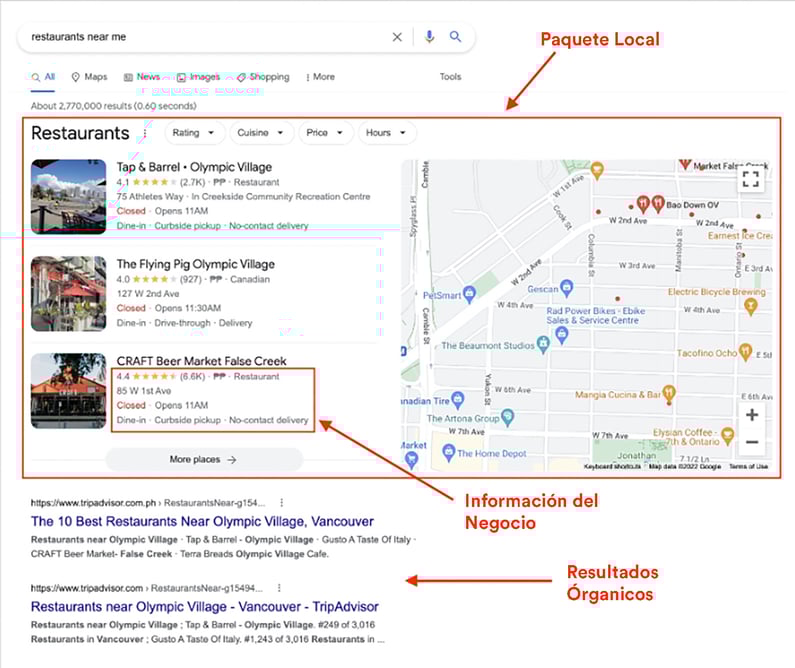Zoom in the map with plus

[752, 415]
